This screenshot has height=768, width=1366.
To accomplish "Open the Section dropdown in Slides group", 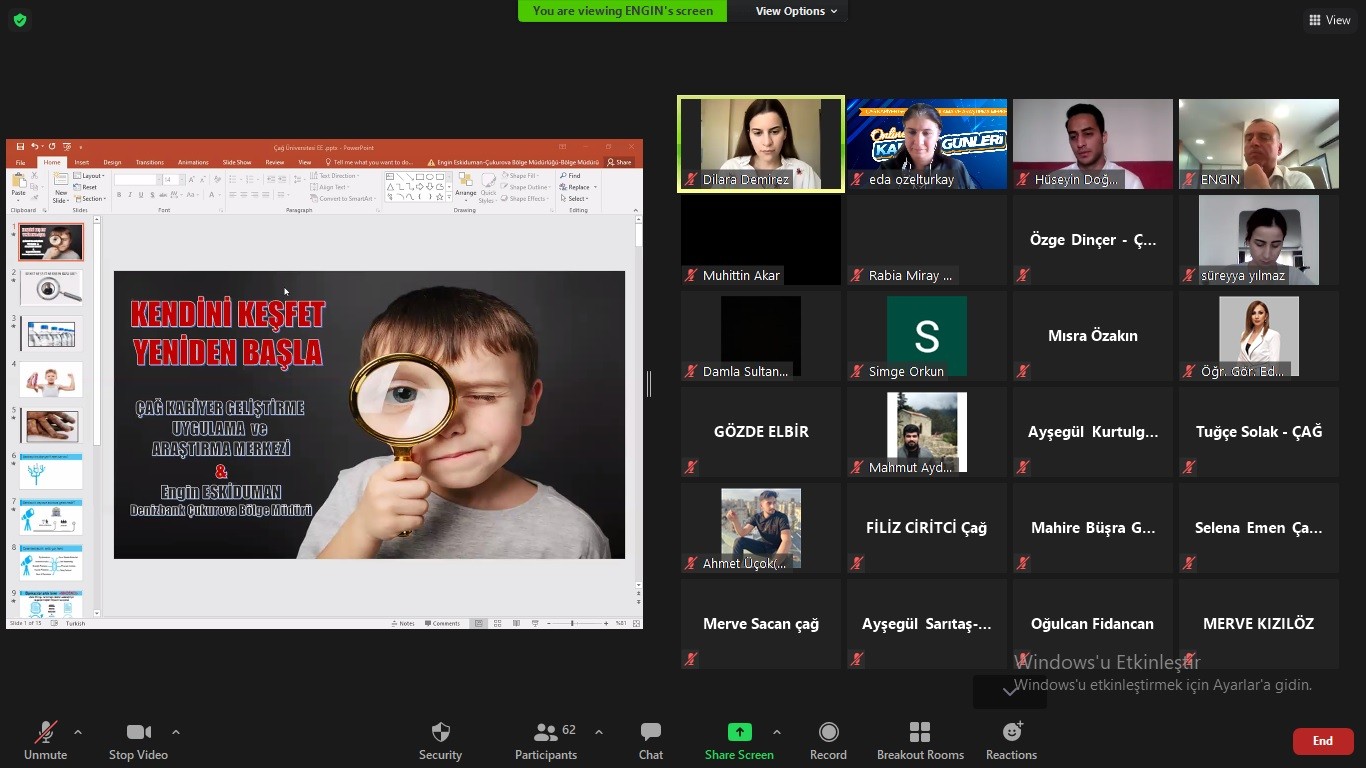I will tap(89, 198).
